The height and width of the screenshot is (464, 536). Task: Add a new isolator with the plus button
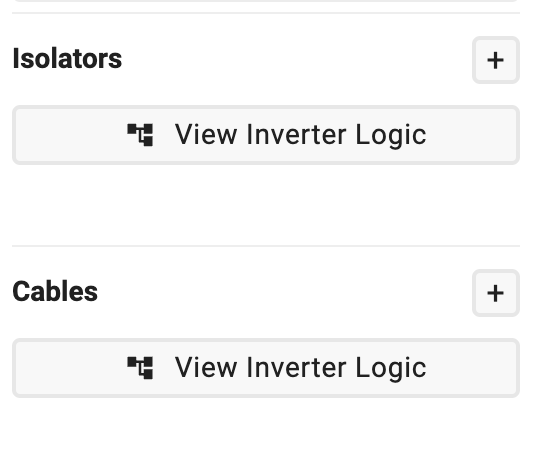click(496, 60)
